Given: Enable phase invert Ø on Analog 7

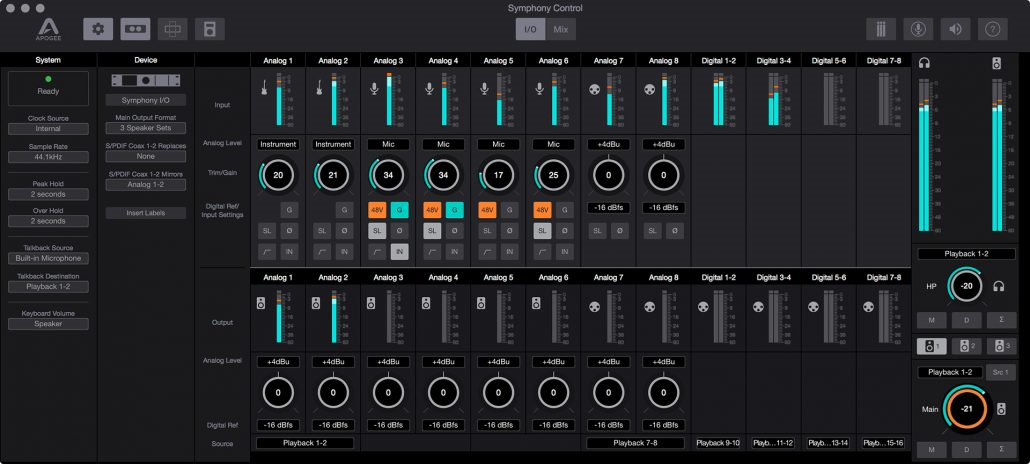Looking at the screenshot, I should coord(619,231).
